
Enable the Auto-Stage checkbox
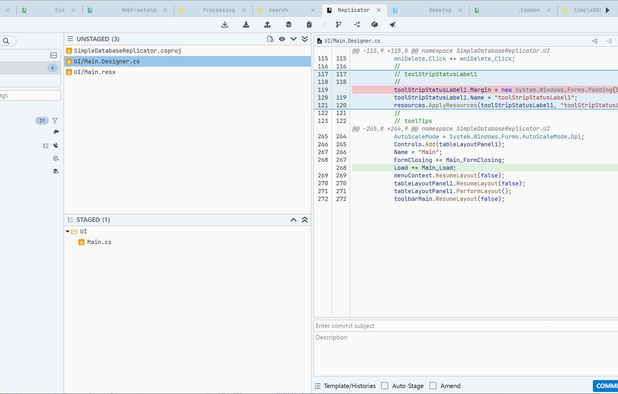point(385,386)
